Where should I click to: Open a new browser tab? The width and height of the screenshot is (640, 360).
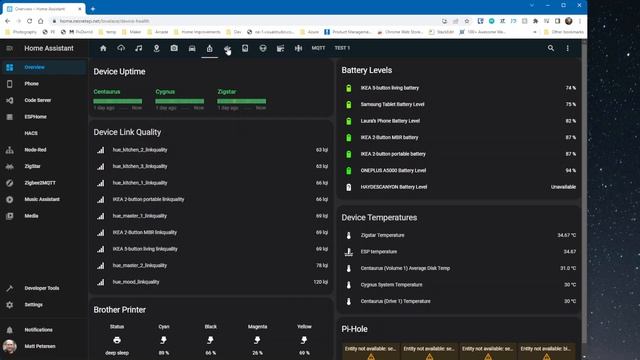tap(93, 9)
